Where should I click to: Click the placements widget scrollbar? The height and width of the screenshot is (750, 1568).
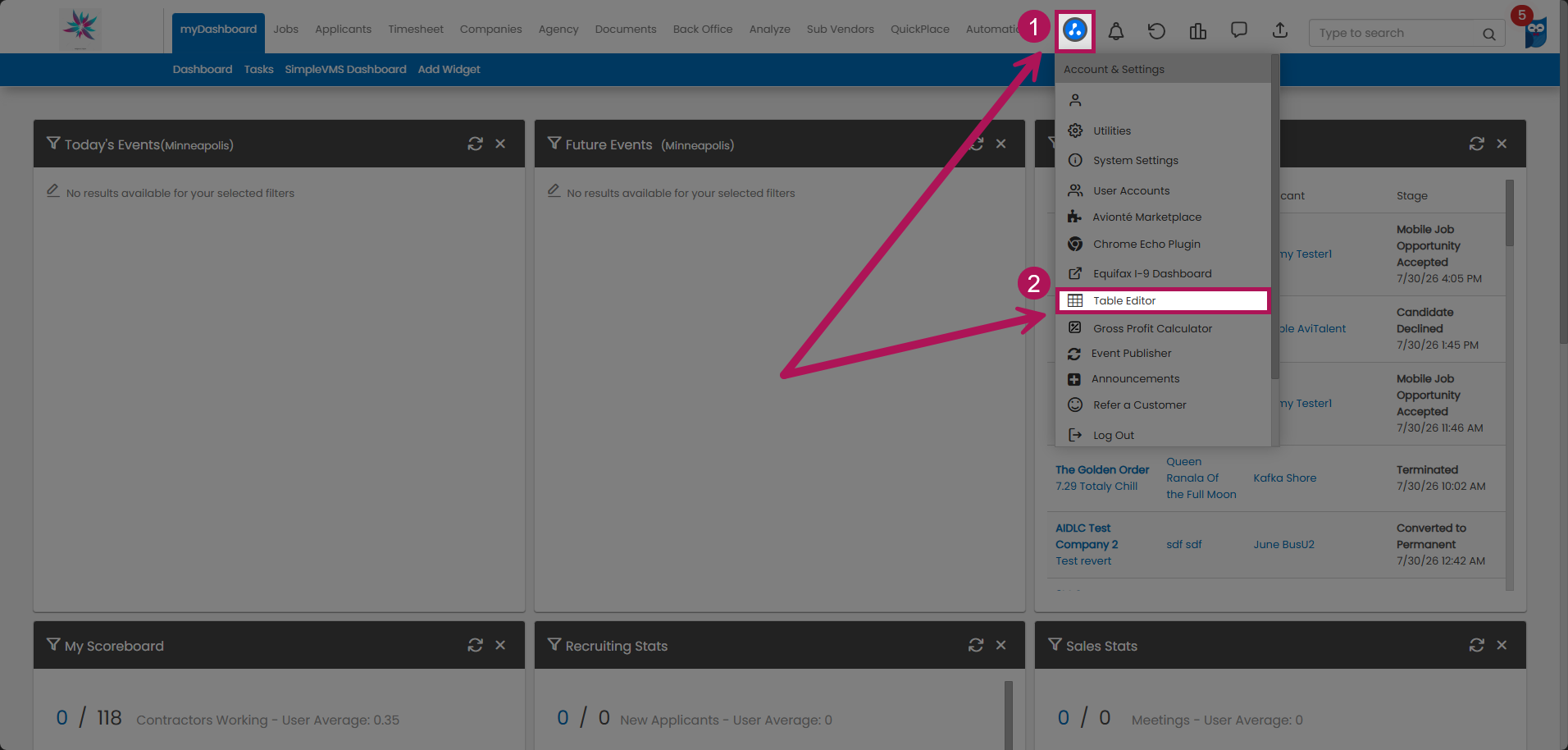click(x=1509, y=213)
